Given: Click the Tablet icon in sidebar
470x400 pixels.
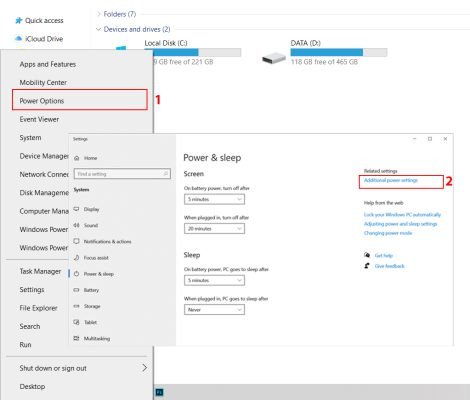Looking at the screenshot, I should pos(76,322).
